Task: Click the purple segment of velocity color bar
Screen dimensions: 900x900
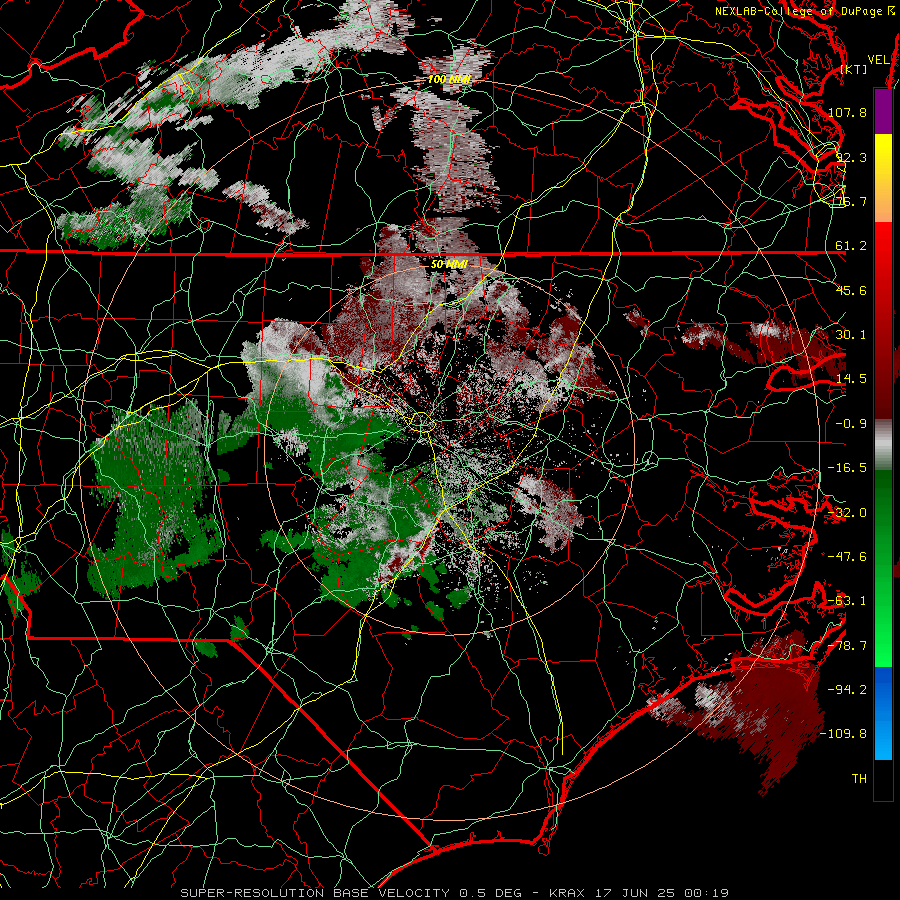Action: [x=883, y=111]
